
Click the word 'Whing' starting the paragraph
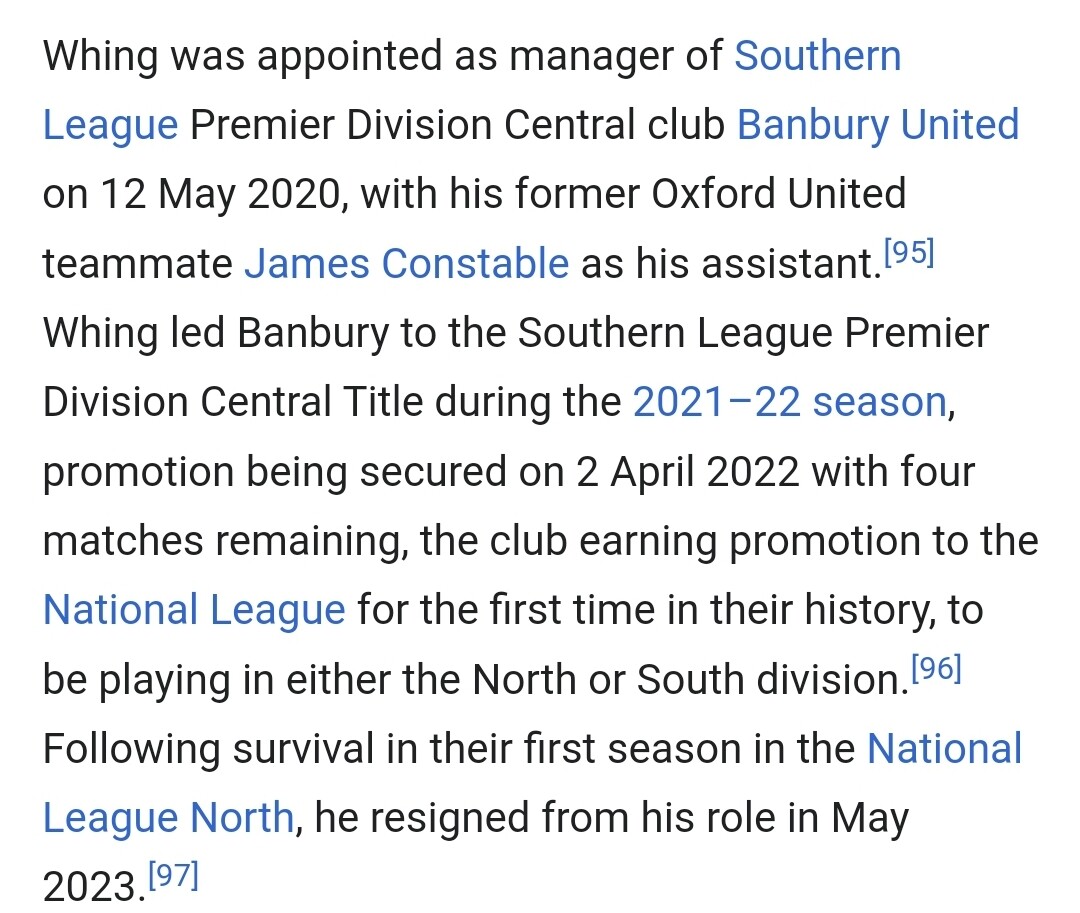click(101, 56)
